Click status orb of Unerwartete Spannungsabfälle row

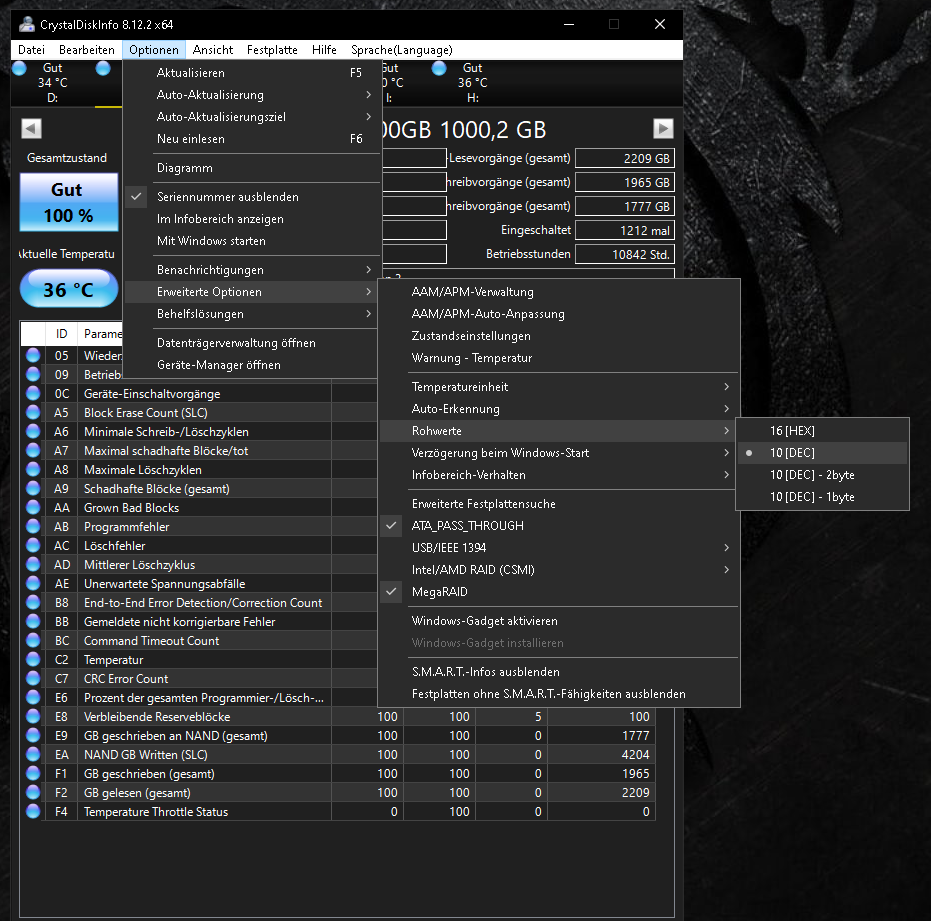tap(33, 583)
